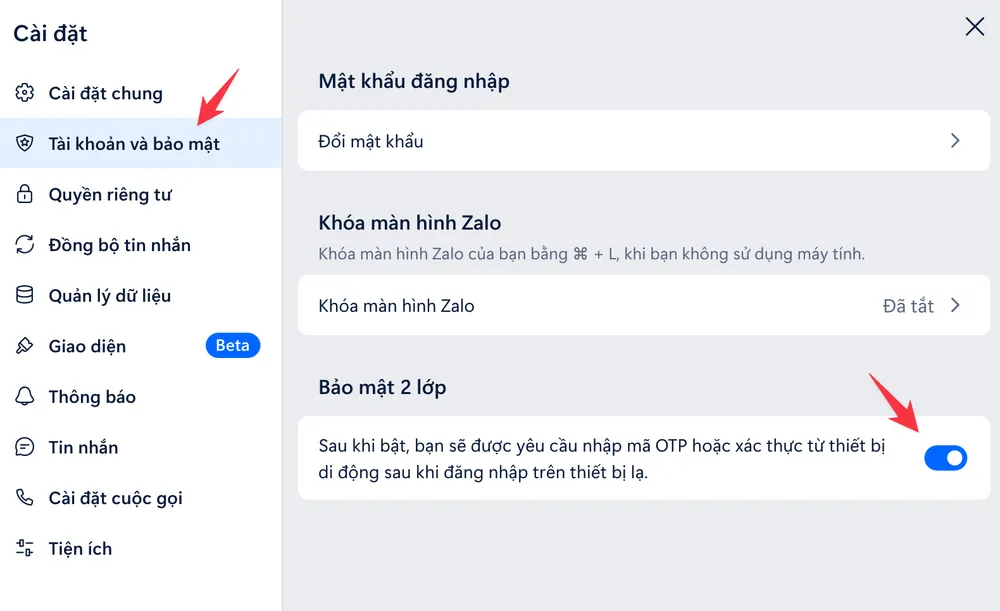Click the padlock icon beside Quyền riêng tư
Image resolution: width=1000 pixels, height=611 pixels.
[25, 194]
